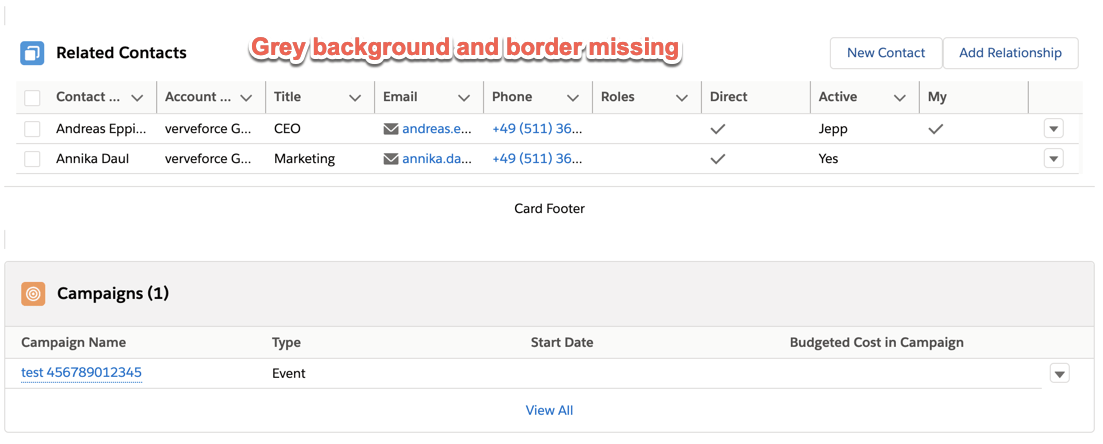Click the Andreas Eppi... contact name cell

tap(102, 129)
